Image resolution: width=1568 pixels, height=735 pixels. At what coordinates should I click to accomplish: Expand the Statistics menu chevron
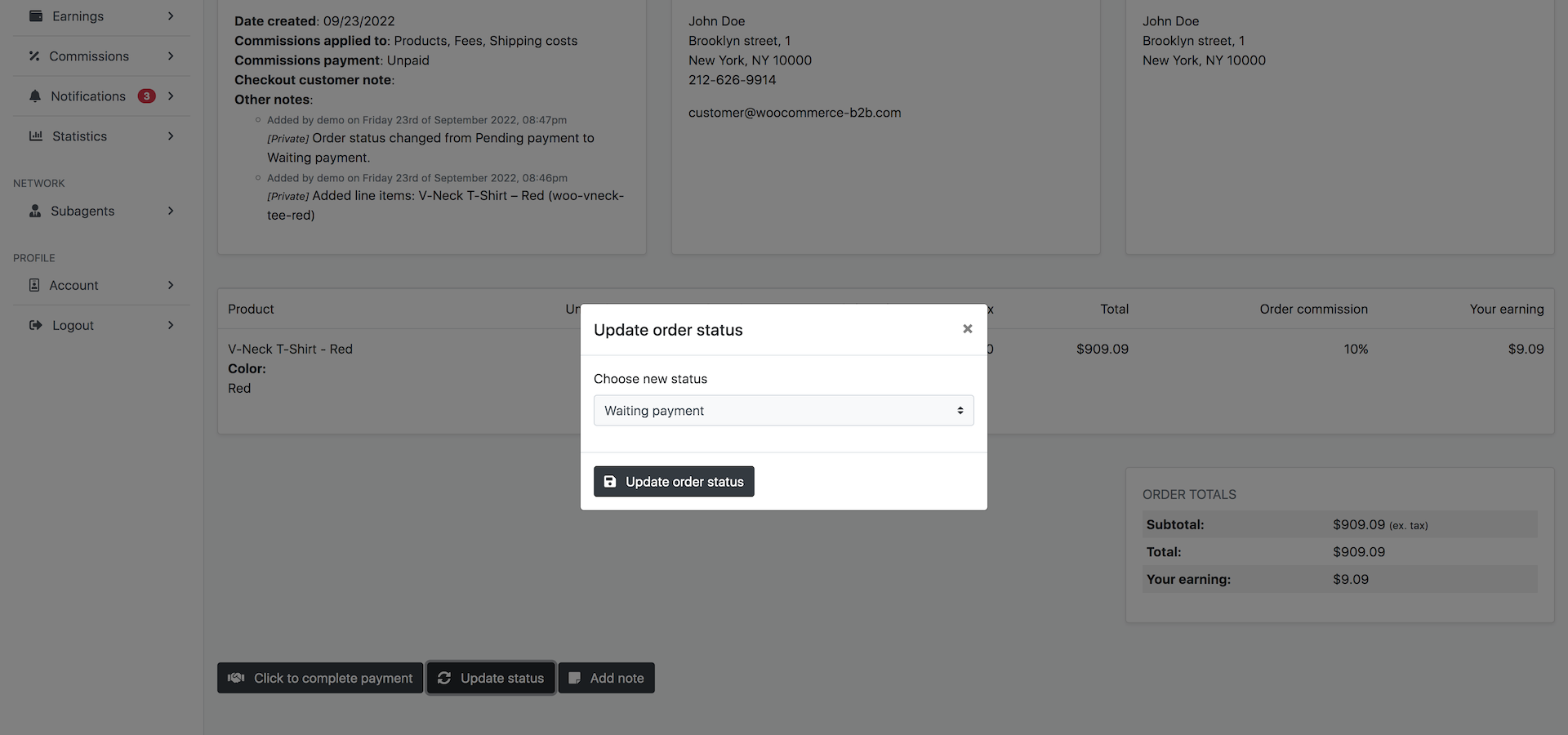[171, 136]
